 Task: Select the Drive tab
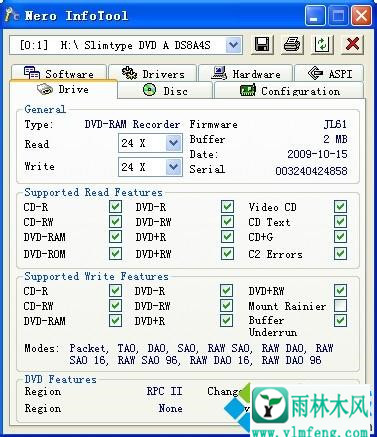(63, 89)
